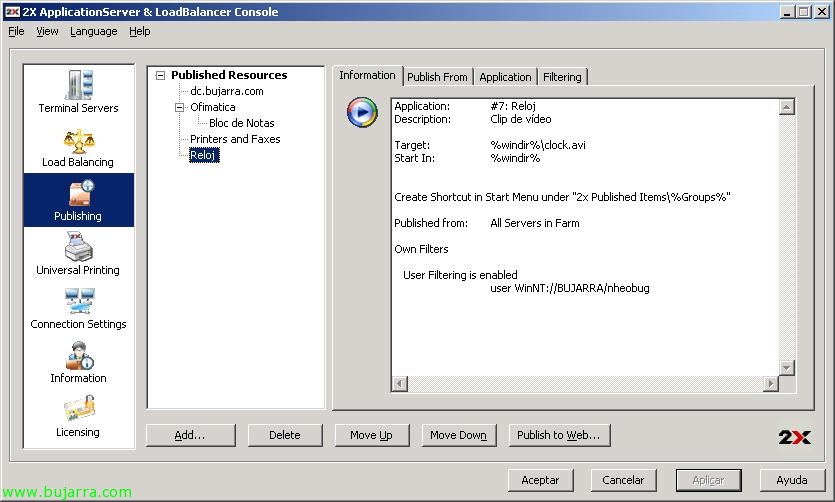Click the Licensing label

pyautogui.click(x=78, y=432)
